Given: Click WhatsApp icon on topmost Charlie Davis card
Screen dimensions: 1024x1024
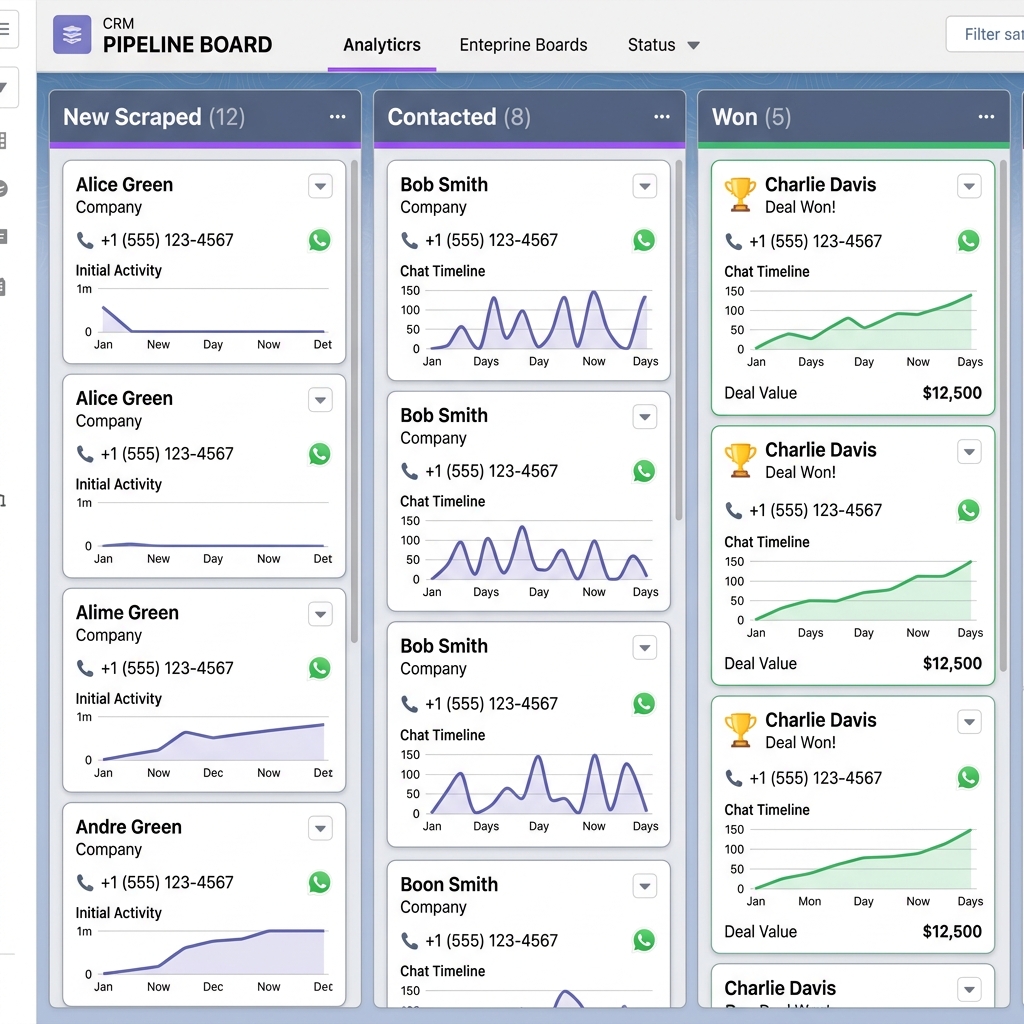Looking at the screenshot, I should tap(968, 241).
